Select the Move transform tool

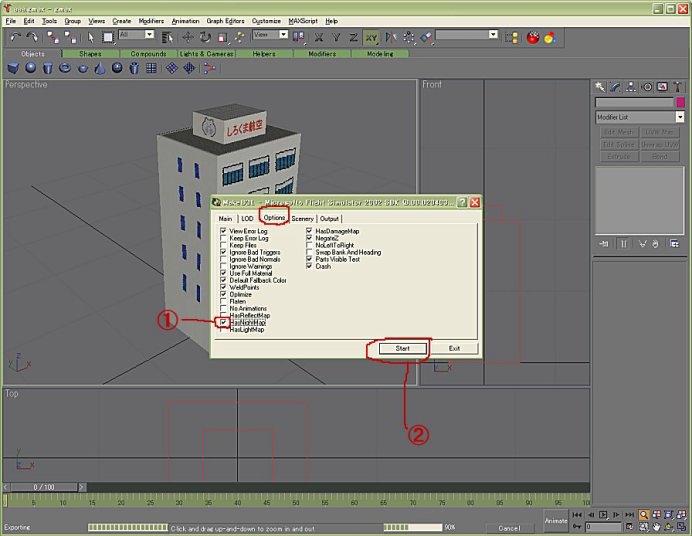click(x=188, y=37)
